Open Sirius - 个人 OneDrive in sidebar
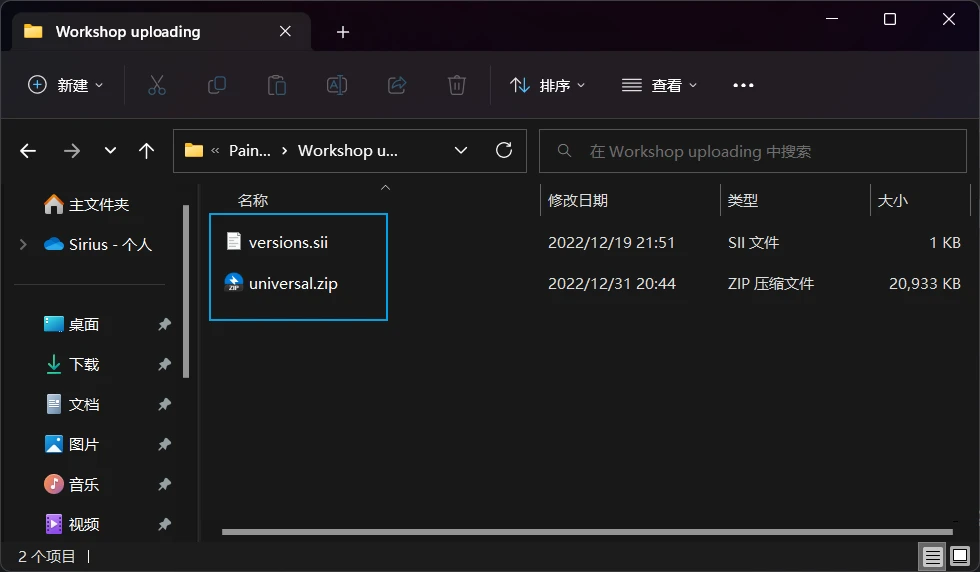The width and height of the screenshot is (980, 572). click(x=98, y=244)
